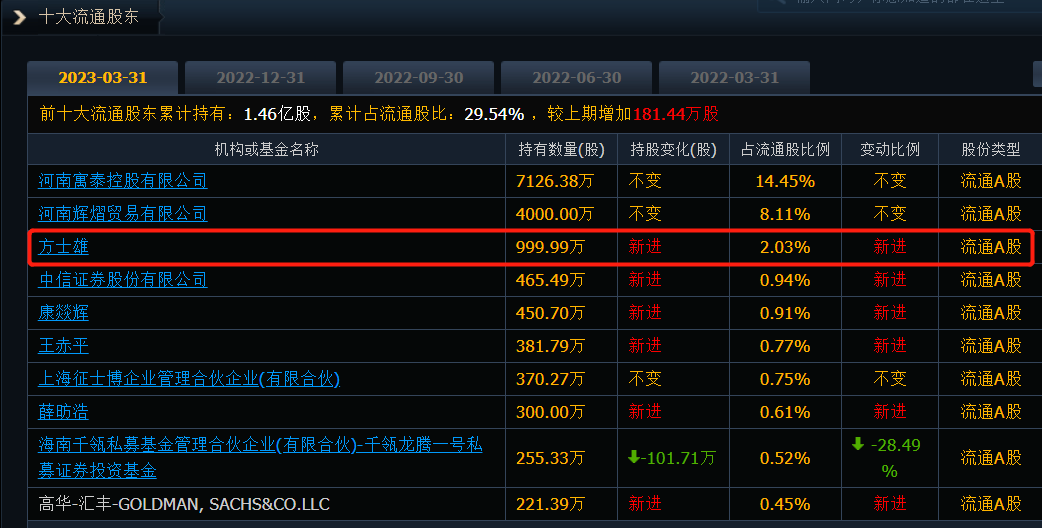Open 中信证券股份有限公司 shareholder link
The height and width of the screenshot is (528, 1042).
pyautogui.click(x=123, y=280)
